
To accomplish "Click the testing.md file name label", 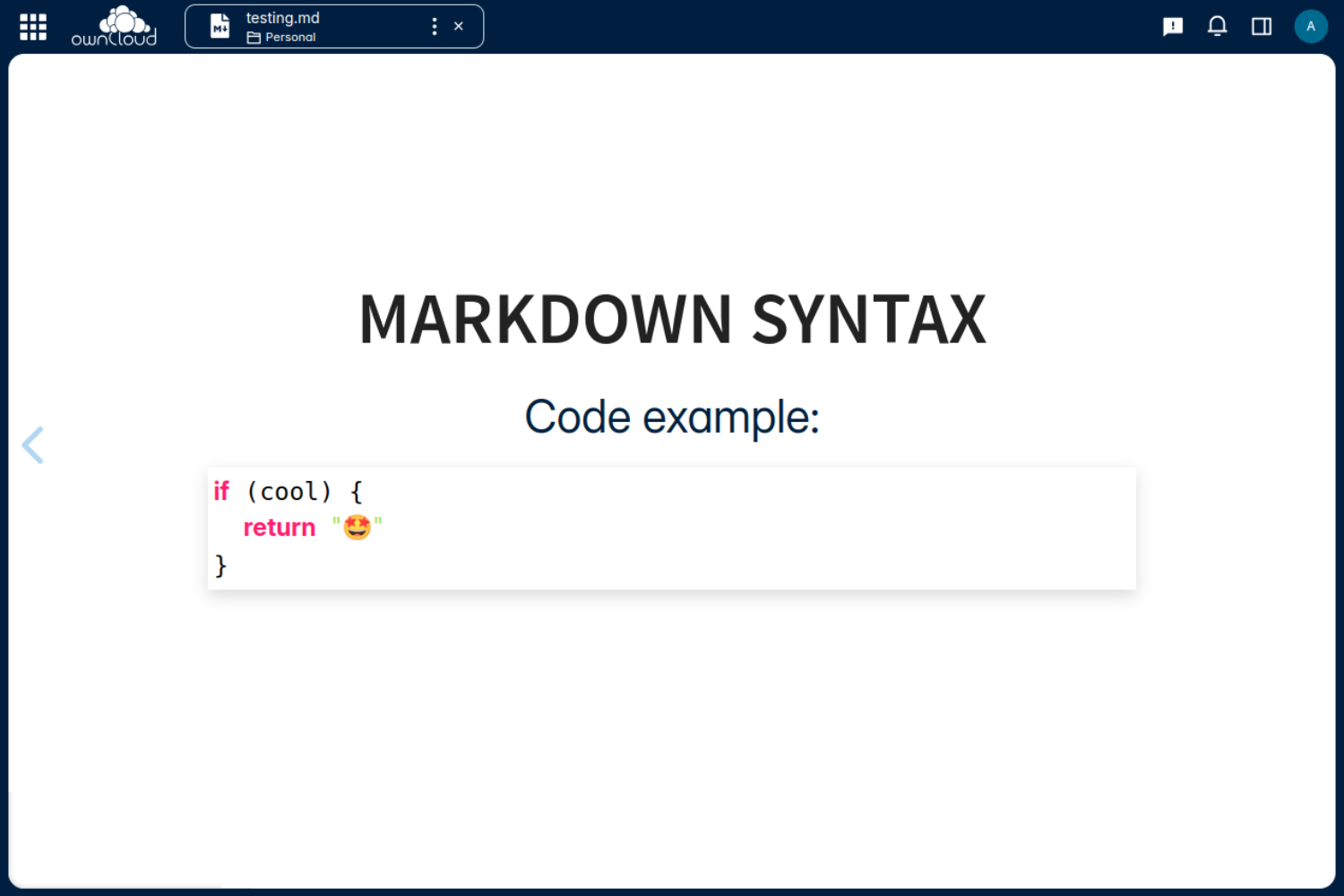I will click(x=283, y=18).
